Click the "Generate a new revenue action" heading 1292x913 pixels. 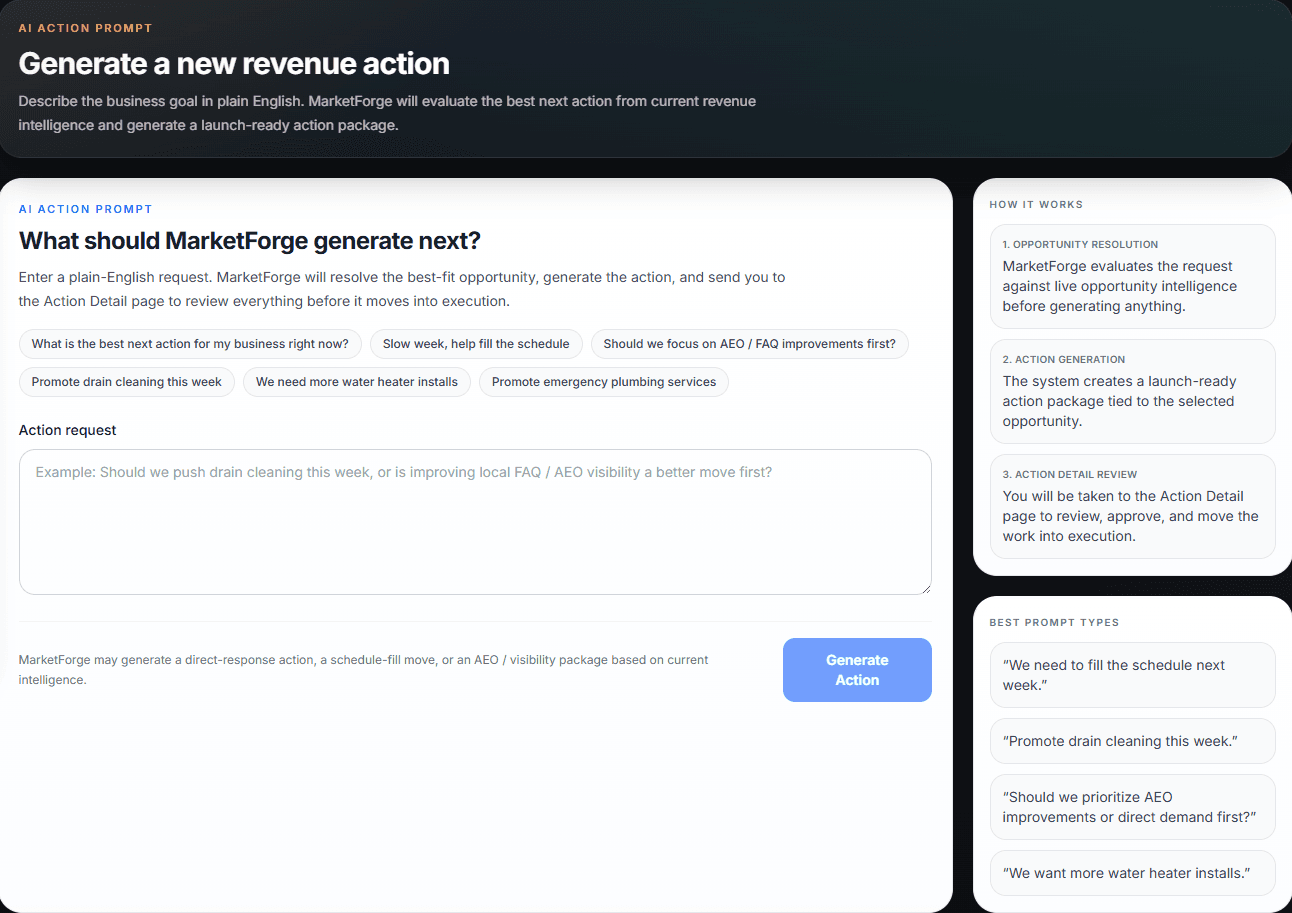click(233, 63)
